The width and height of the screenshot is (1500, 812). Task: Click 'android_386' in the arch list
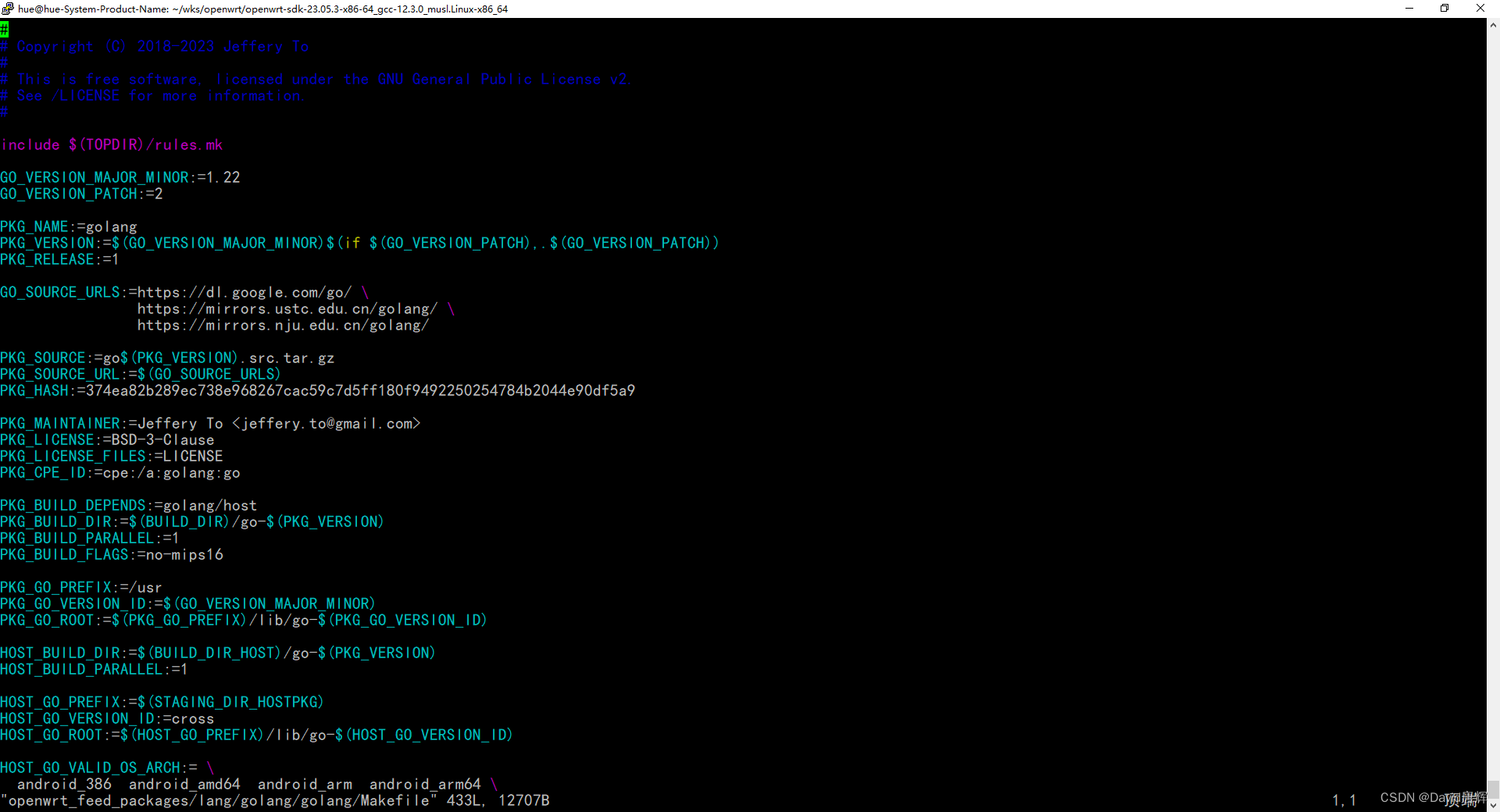64,785
